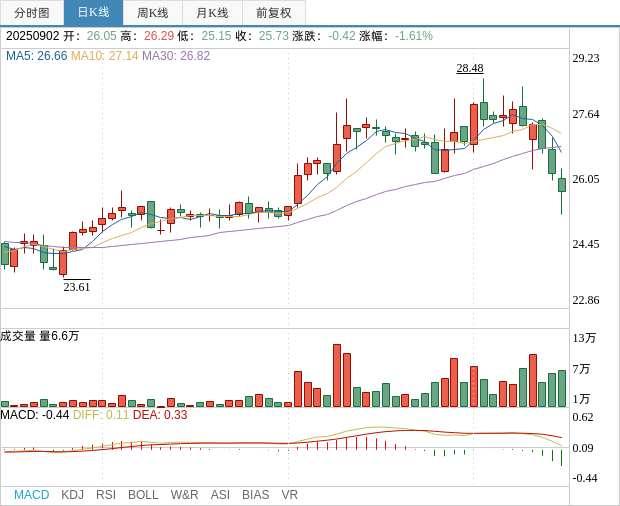620x506 pixels.
Task: Click the MA5: 26.66 legend
Action: point(37,56)
